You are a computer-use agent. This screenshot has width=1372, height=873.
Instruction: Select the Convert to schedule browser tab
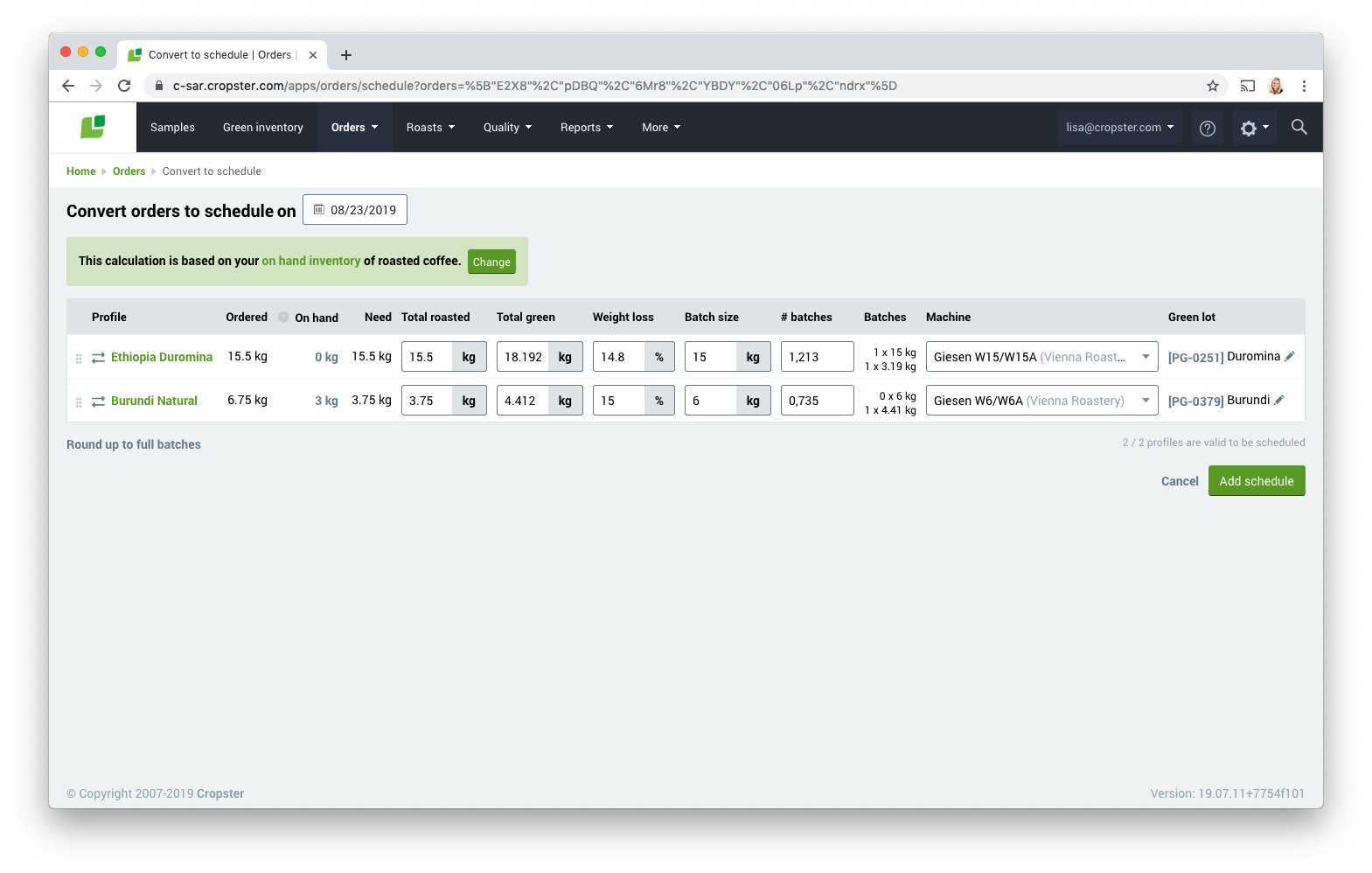click(x=222, y=55)
